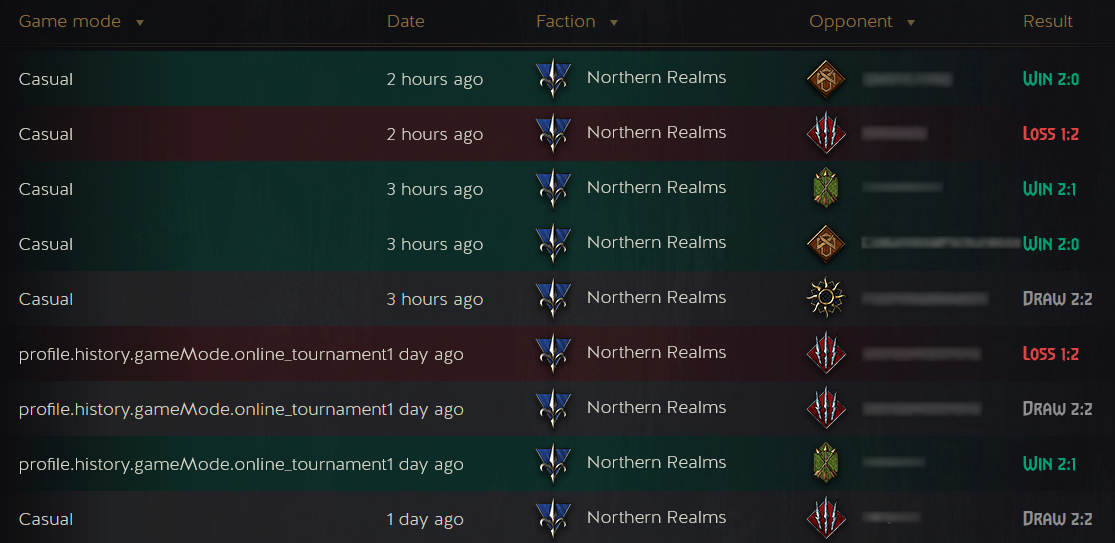Click the Scoia'tael icon in 3 hours ago row
Image resolution: width=1115 pixels, height=543 pixels.
click(x=826, y=188)
